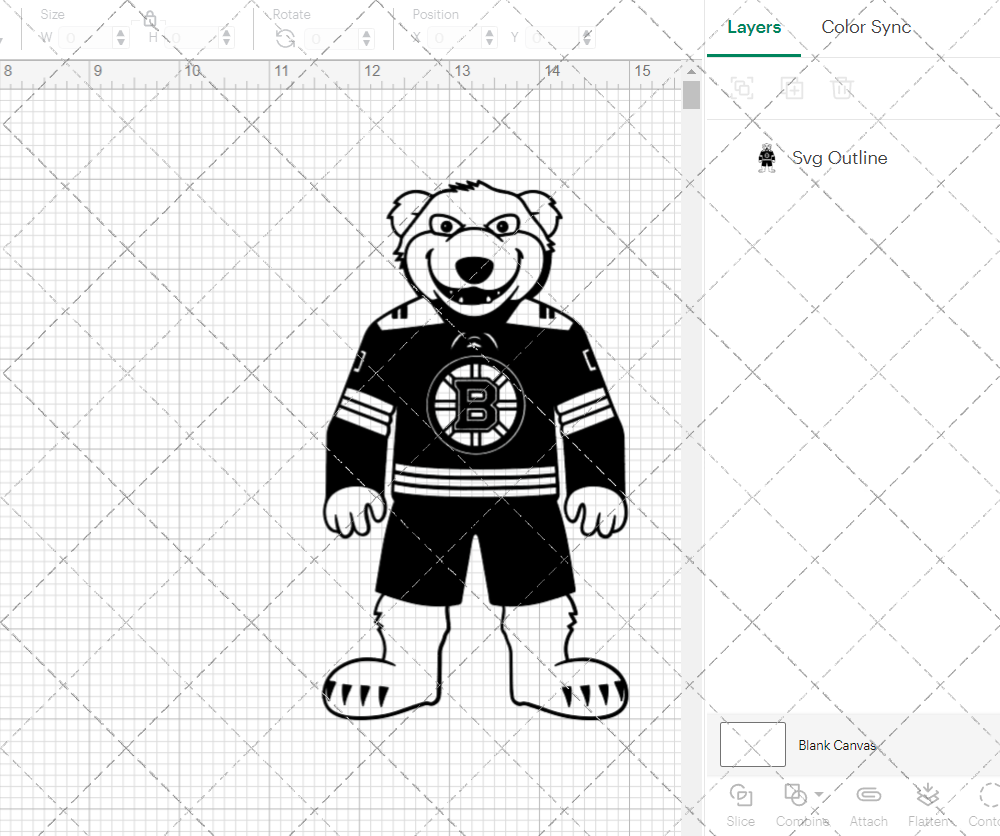Viewport: 1000px width, 836px height.
Task: Click the size lock aspect ratio toggle
Action: [x=148, y=19]
